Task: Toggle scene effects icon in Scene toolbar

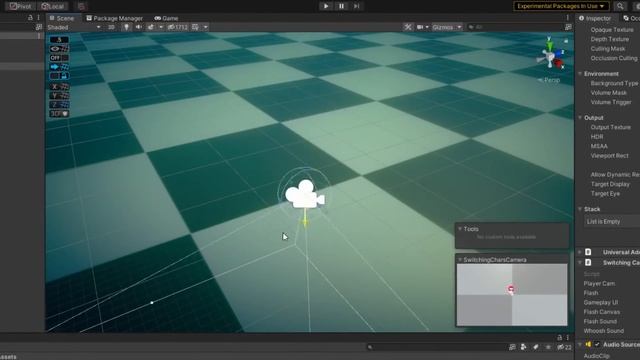Action: coord(151,27)
